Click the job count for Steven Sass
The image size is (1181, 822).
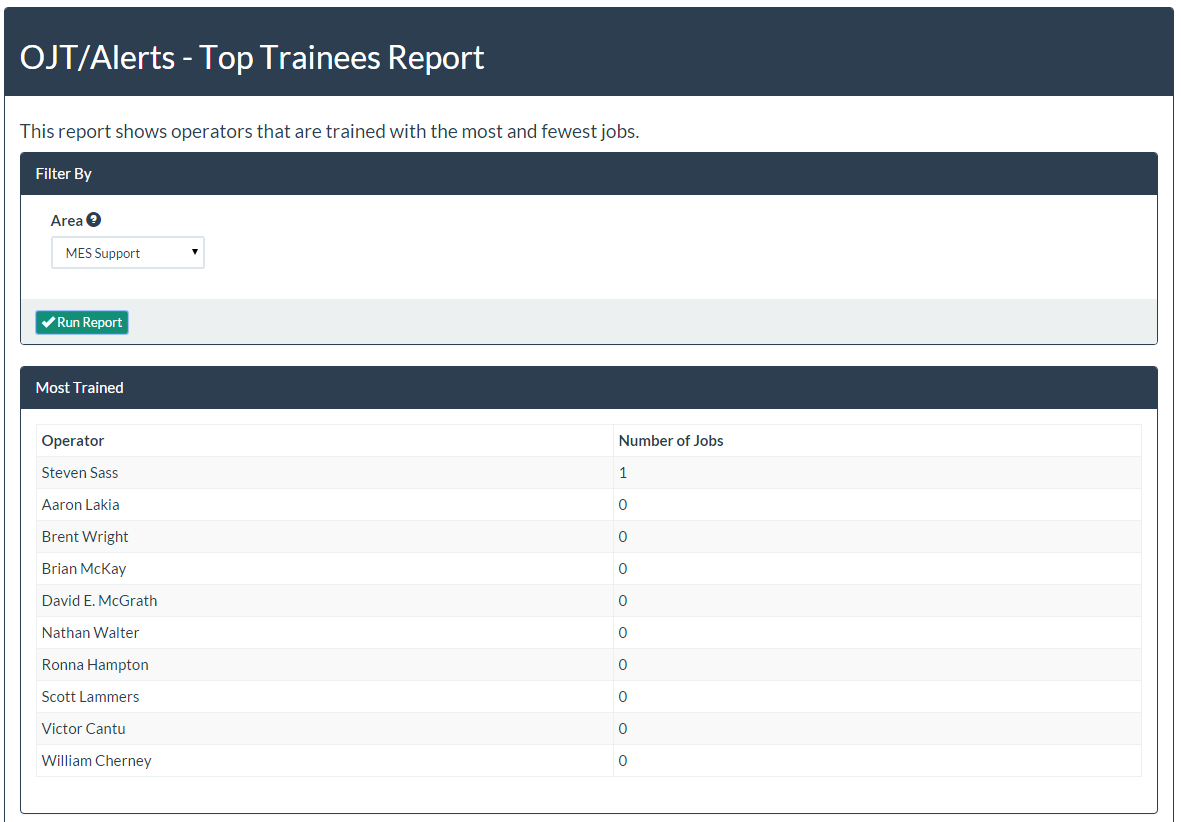coord(623,473)
